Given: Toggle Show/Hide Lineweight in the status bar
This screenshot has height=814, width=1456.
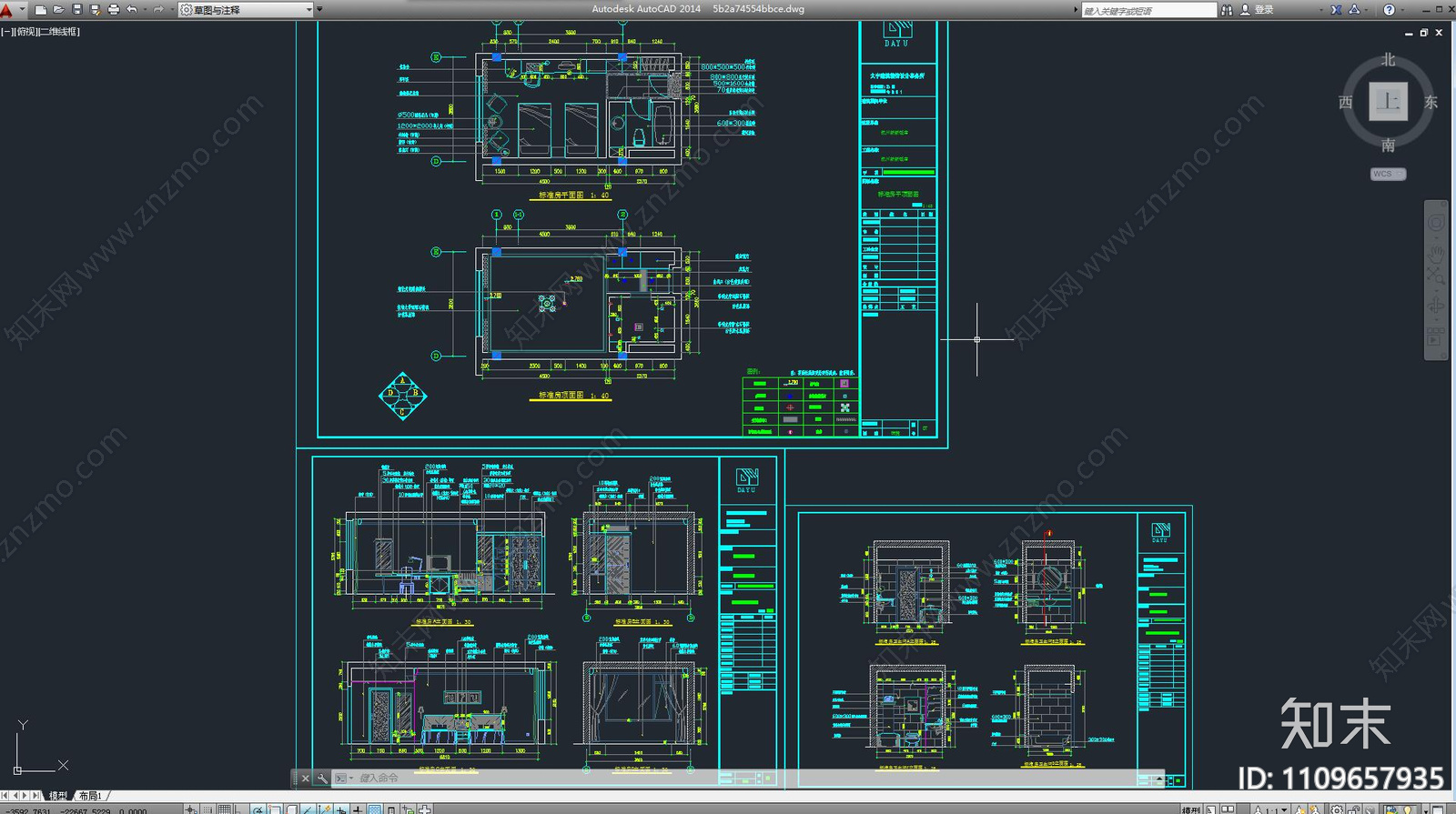Looking at the screenshot, I should pos(358,809).
